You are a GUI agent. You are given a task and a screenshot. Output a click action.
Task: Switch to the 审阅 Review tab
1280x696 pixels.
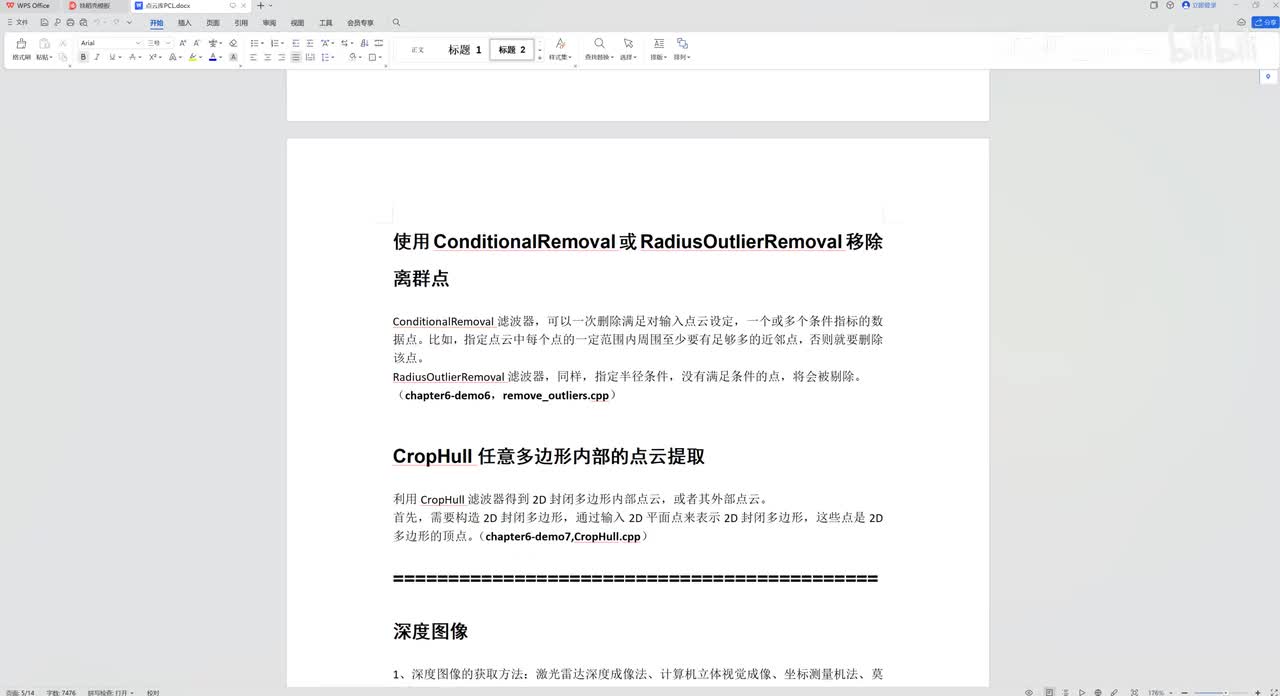point(269,22)
